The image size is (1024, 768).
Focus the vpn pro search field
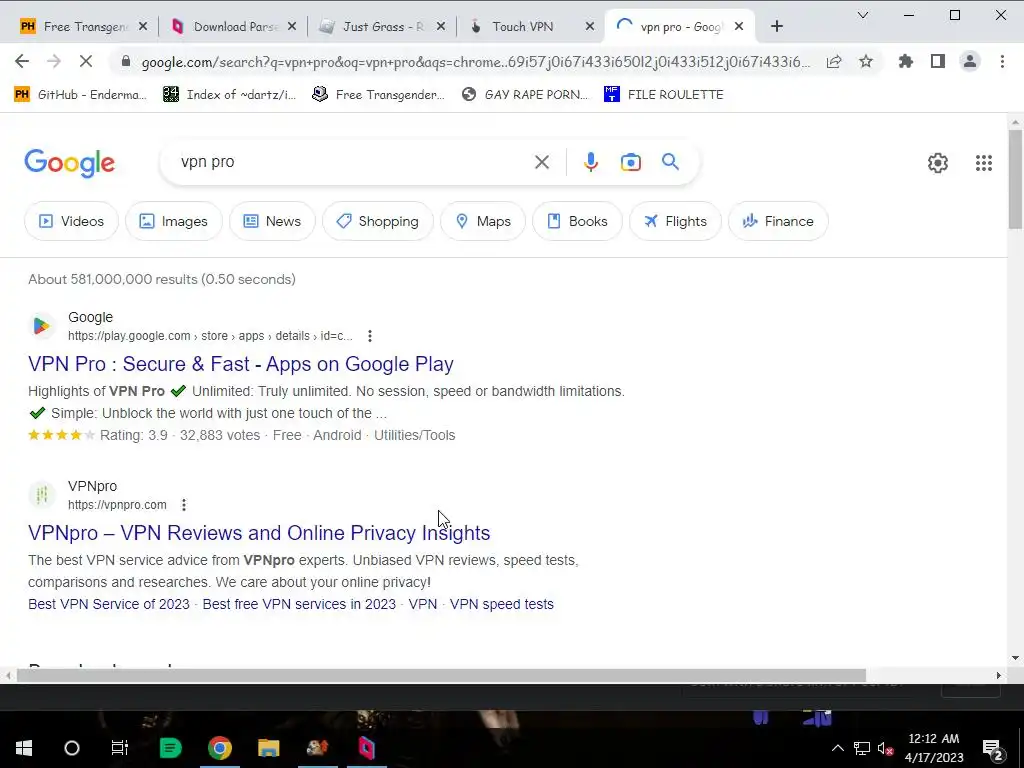coord(353,162)
